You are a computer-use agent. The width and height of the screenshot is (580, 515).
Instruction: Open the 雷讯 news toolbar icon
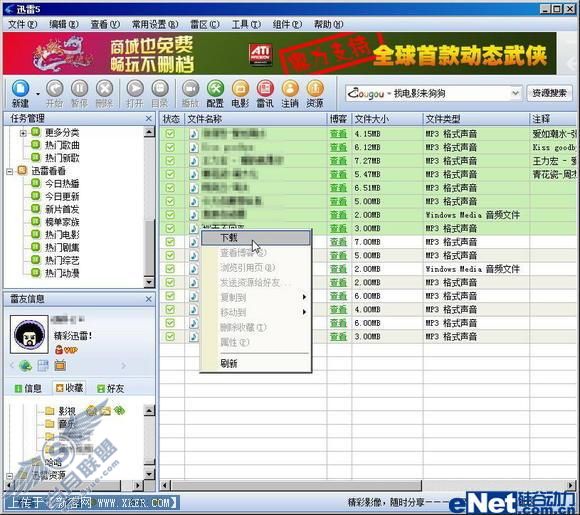265,89
